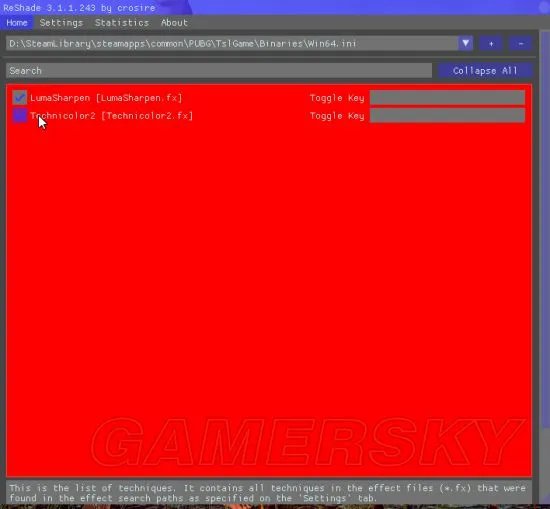Open the preset file dropdown arrow

(465, 43)
